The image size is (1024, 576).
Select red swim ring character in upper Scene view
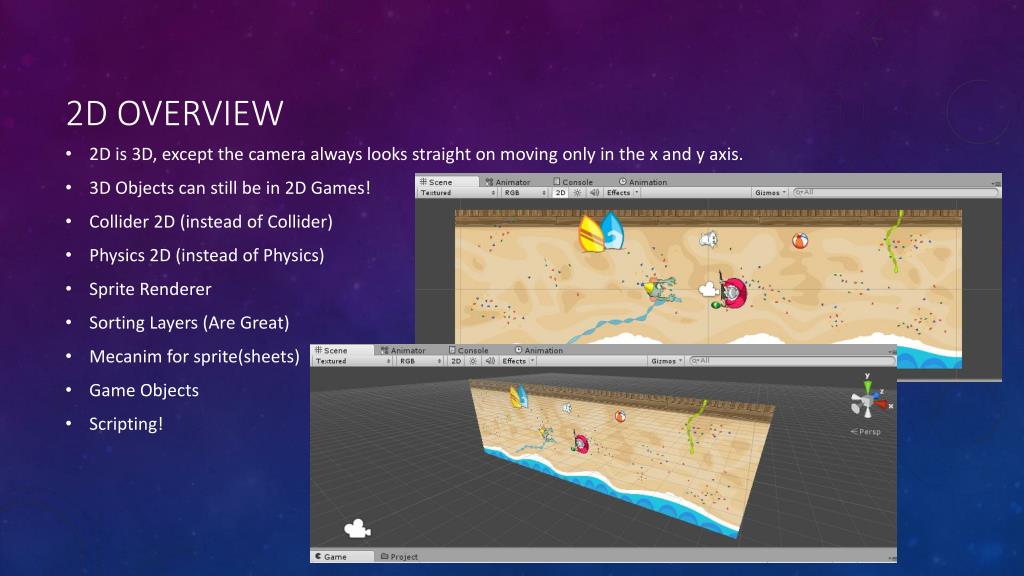(734, 293)
